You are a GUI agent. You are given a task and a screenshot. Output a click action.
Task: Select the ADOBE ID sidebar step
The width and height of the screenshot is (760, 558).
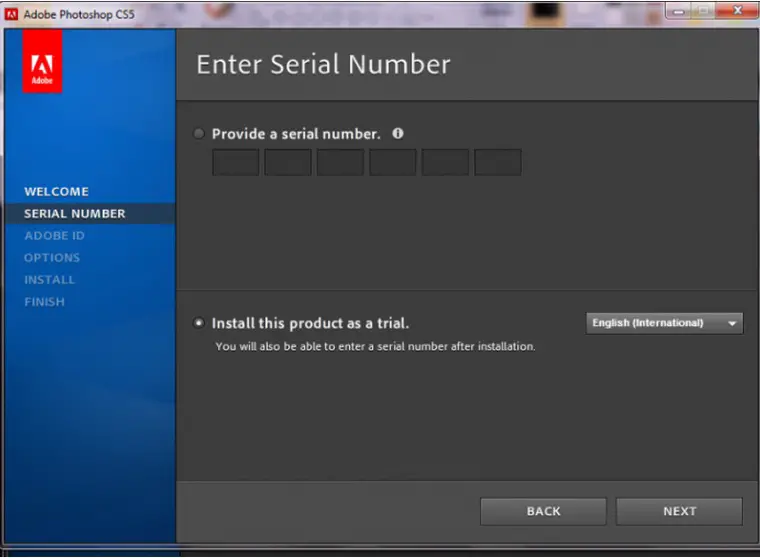pyautogui.click(x=54, y=236)
